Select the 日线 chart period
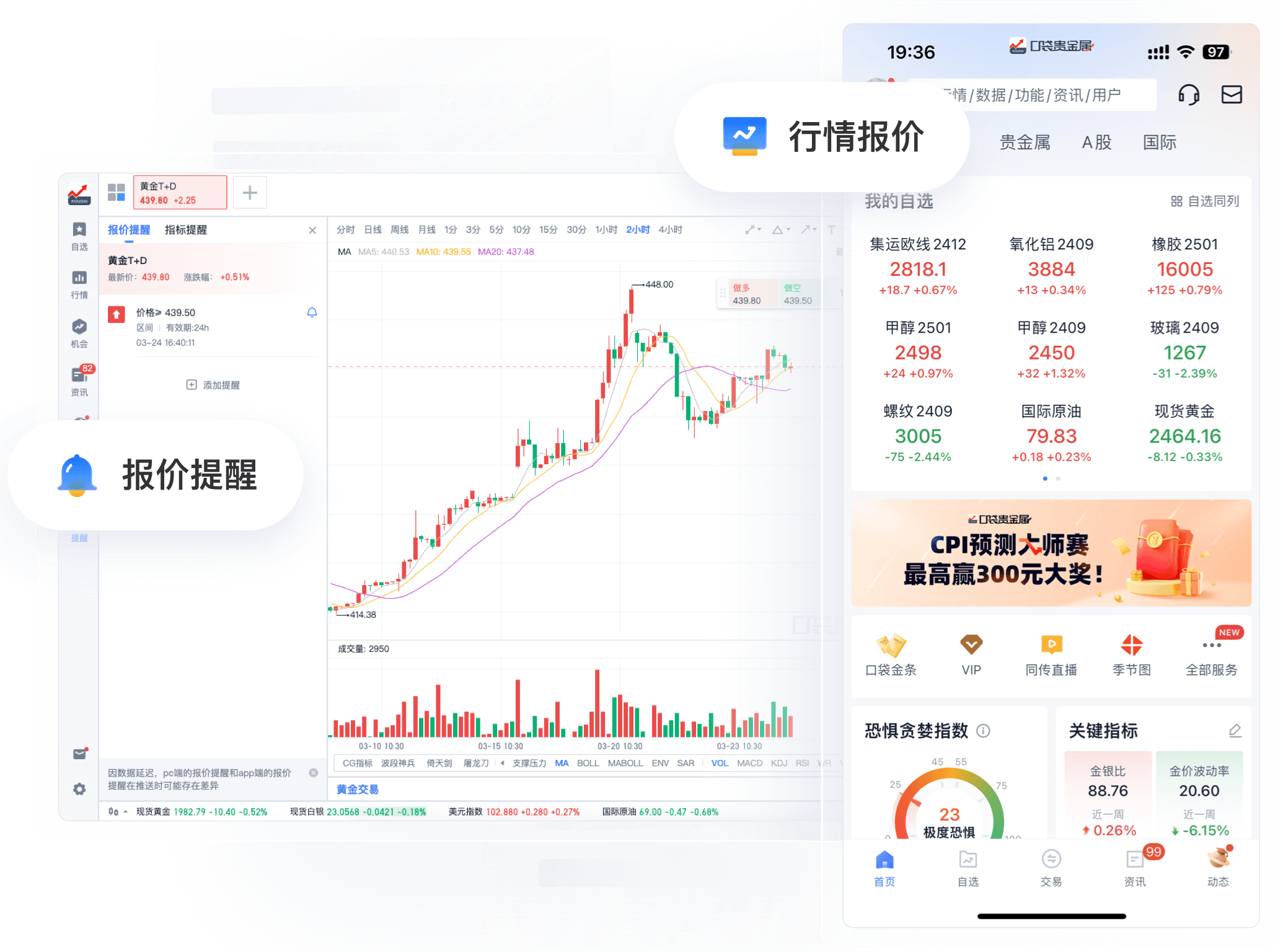Viewport: 1283px width, 952px height. point(373,230)
